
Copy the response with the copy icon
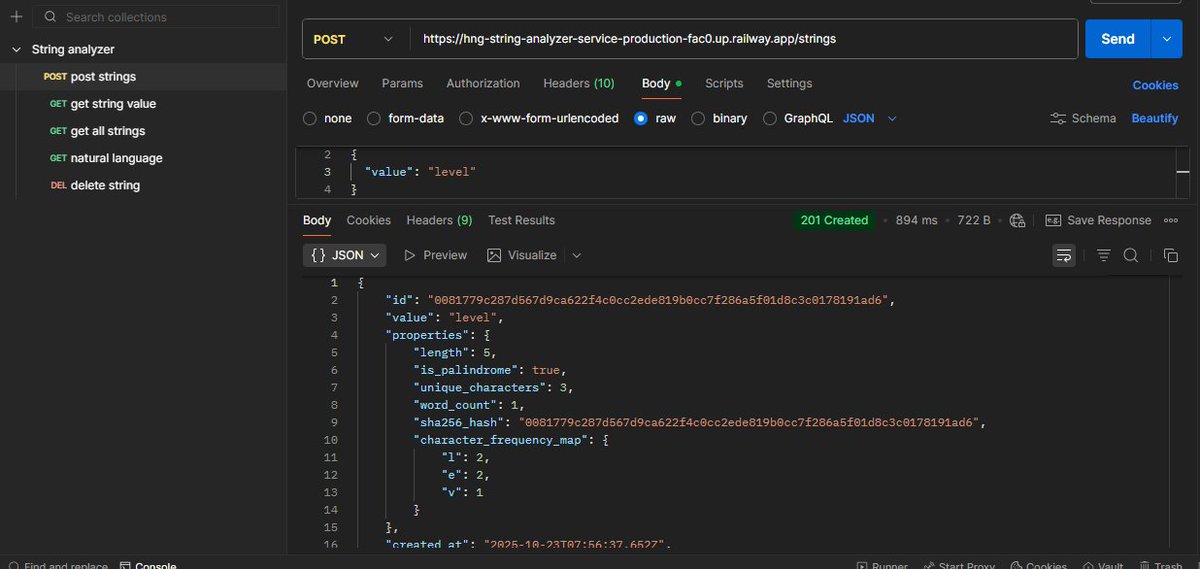pyautogui.click(x=1170, y=255)
